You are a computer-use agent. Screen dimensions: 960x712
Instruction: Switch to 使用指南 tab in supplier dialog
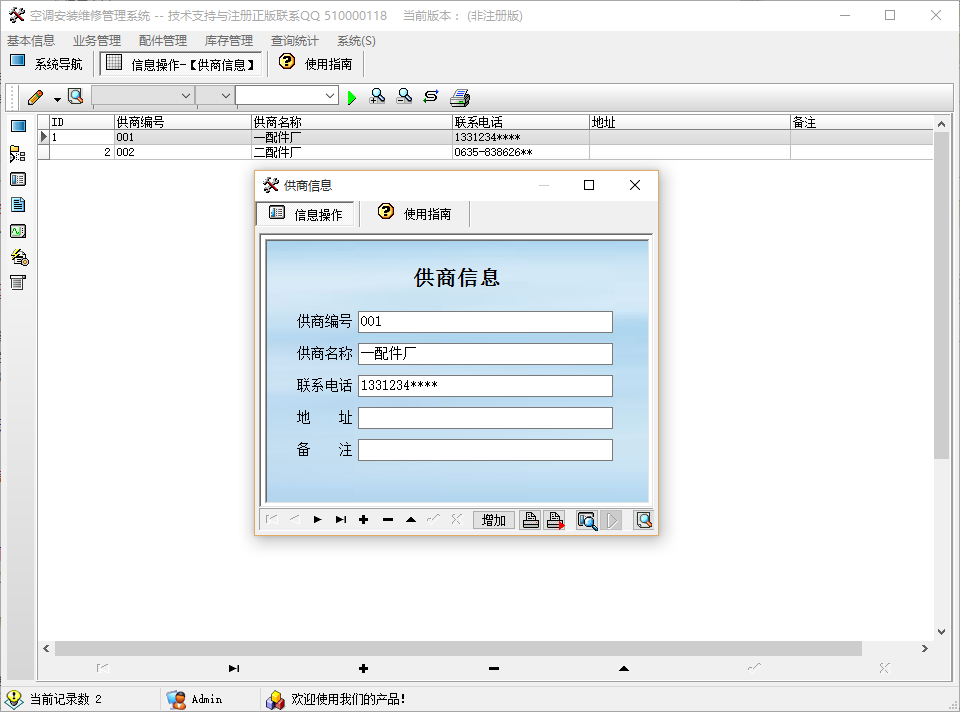coord(415,214)
